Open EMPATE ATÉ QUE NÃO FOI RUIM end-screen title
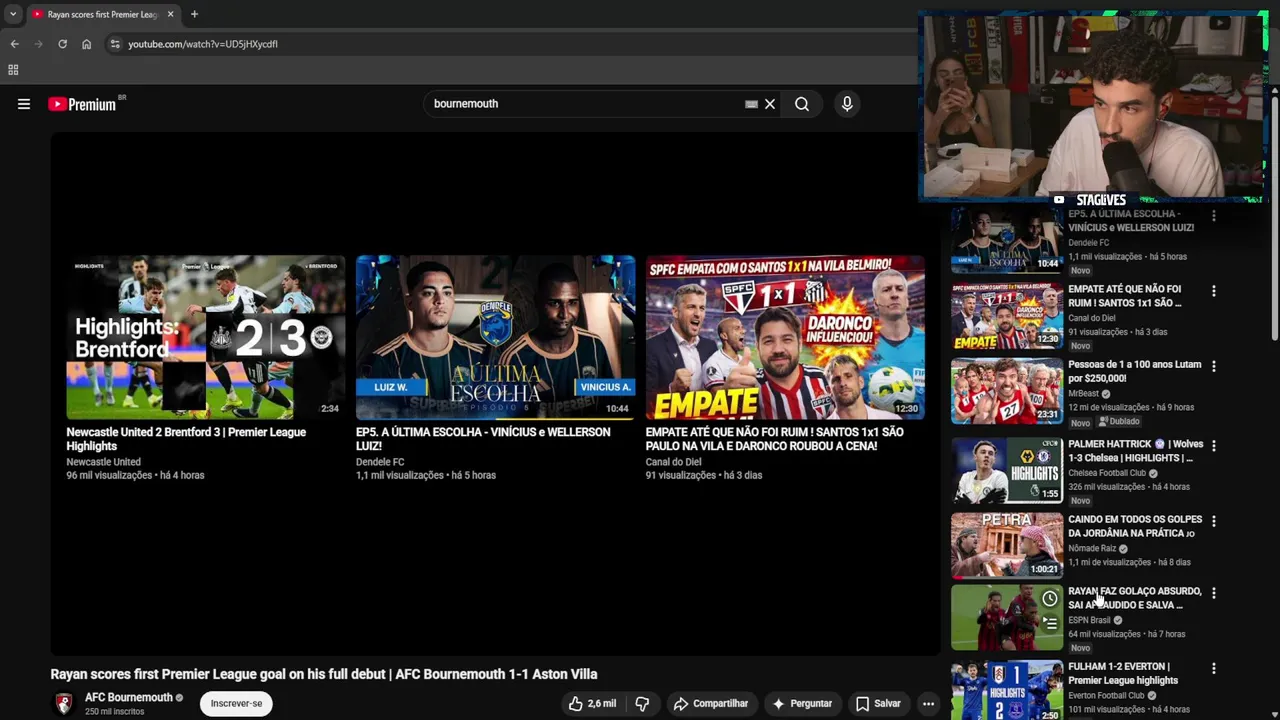The width and height of the screenshot is (1280, 720). tap(775, 439)
